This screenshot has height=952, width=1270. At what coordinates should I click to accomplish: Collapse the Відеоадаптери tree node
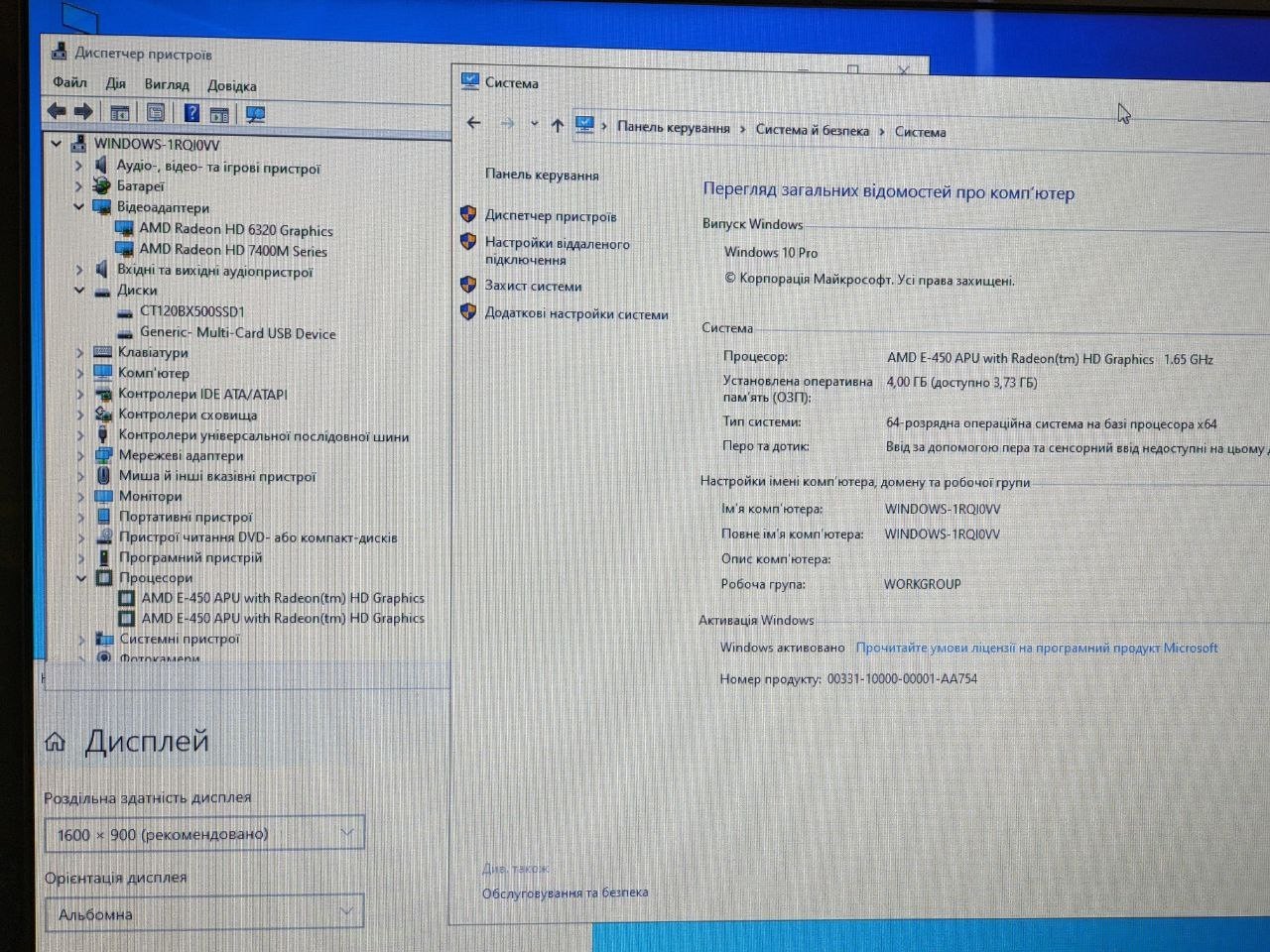[x=78, y=207]
